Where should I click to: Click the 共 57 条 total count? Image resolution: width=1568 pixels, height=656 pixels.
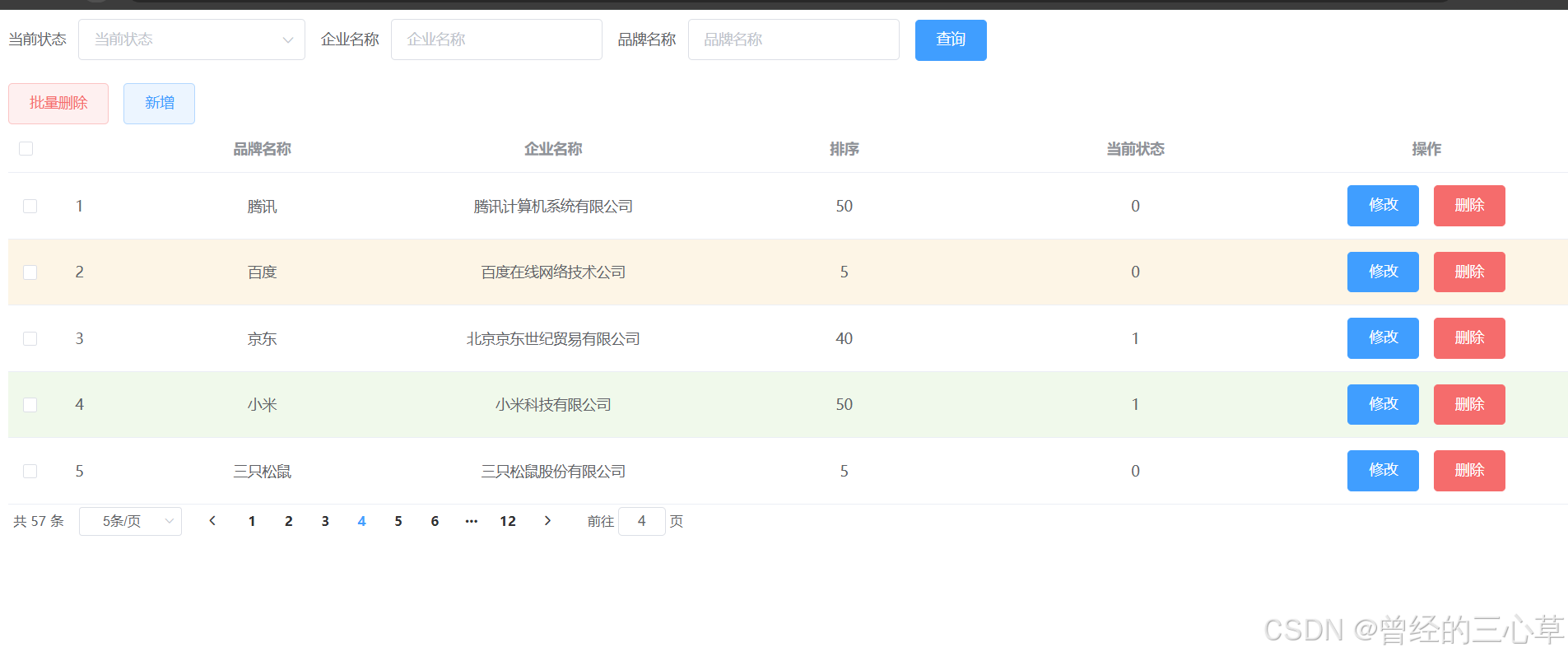pos(39,521)
